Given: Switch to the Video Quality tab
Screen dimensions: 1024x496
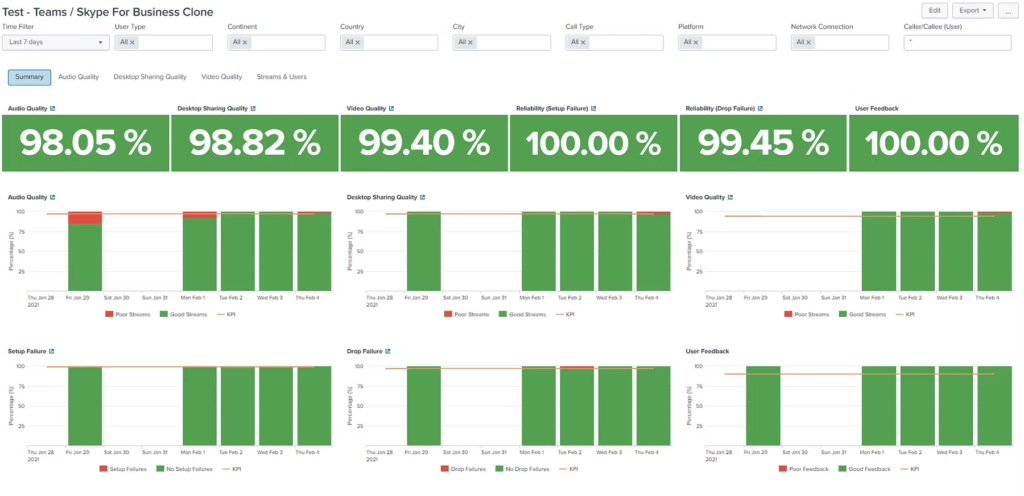Looking at the screenshot, I should point(221,77).
